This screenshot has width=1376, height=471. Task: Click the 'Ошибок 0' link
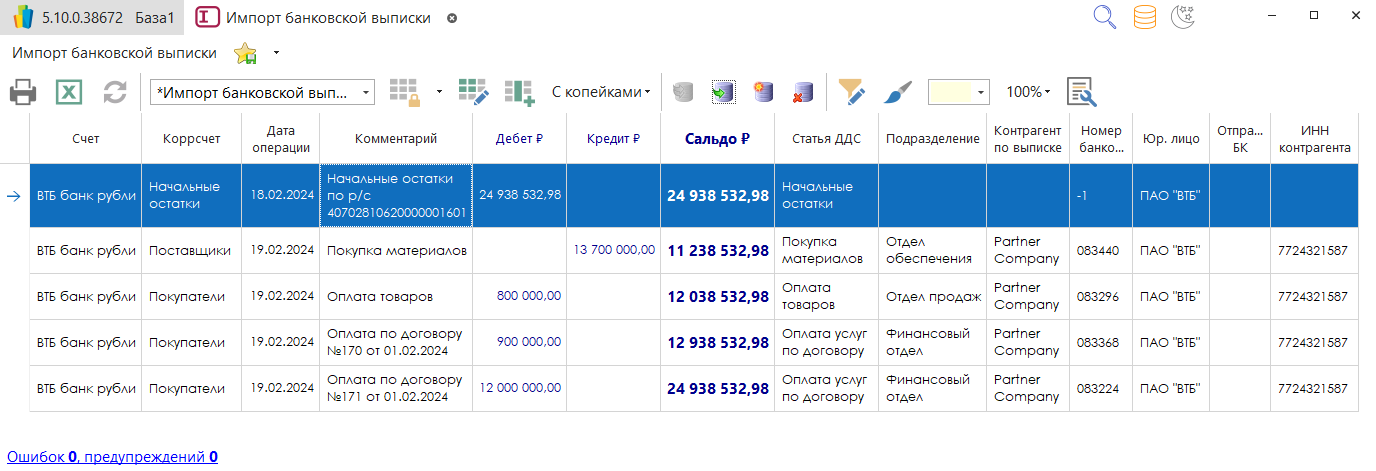click(41, 457)
